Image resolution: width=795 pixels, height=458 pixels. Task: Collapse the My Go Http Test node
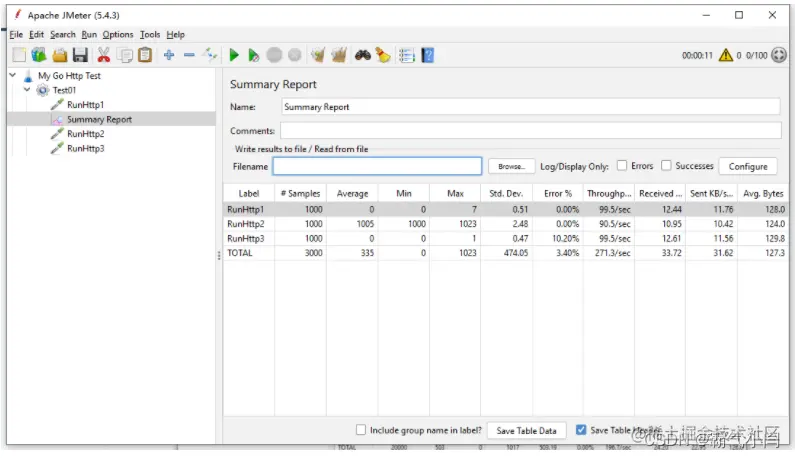(13, 75)
